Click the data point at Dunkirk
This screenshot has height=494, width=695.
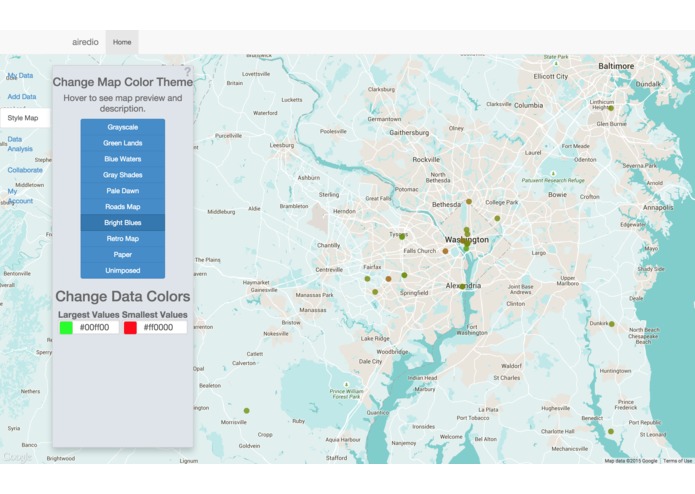coord(612,324)
